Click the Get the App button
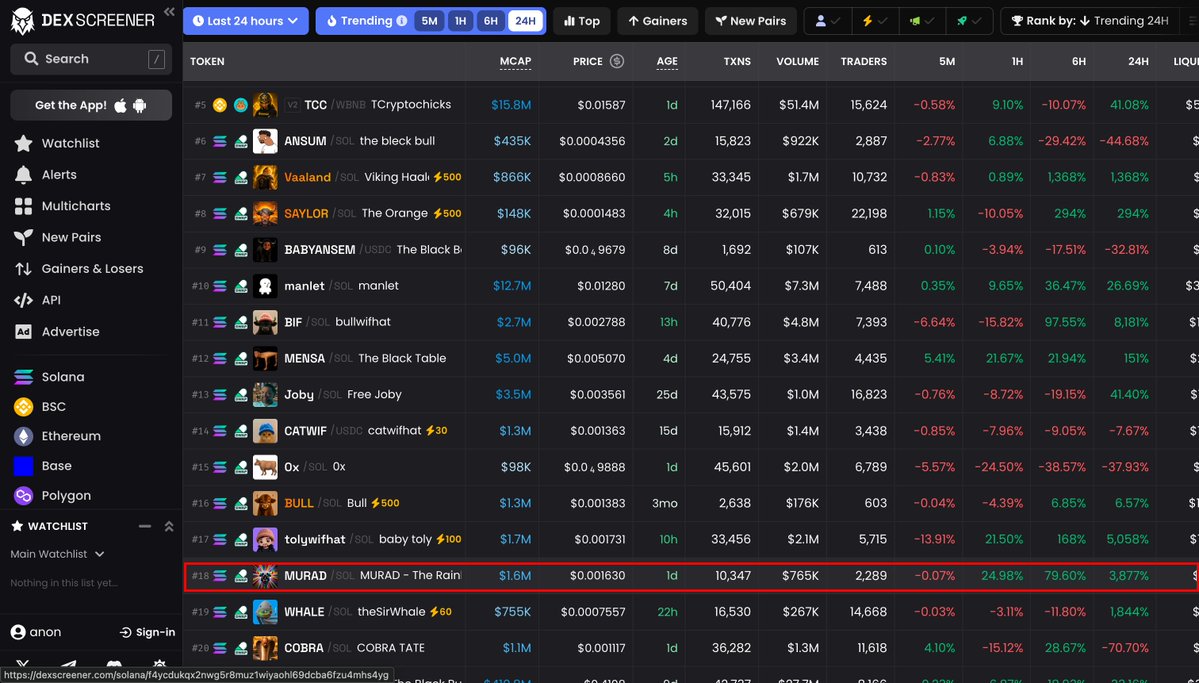The image size is (1199, 683). point(91,106)
